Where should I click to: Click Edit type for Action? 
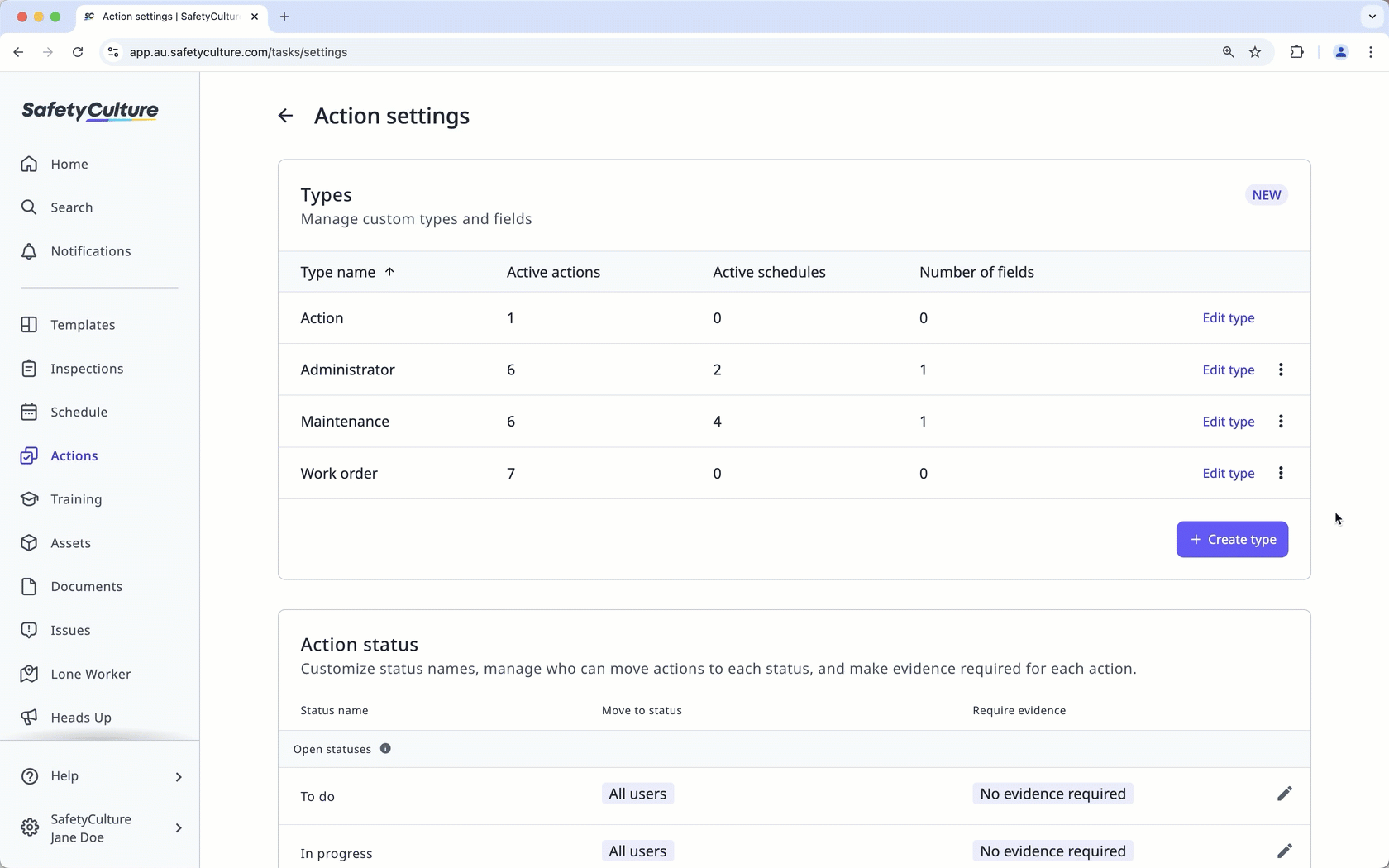[x=1228, y=318]
